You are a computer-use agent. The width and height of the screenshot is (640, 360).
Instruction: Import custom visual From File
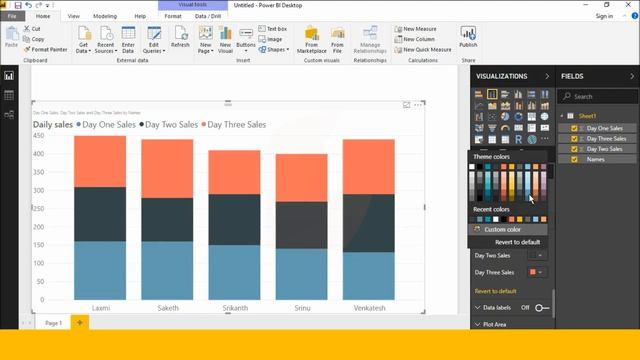[337, 40]
